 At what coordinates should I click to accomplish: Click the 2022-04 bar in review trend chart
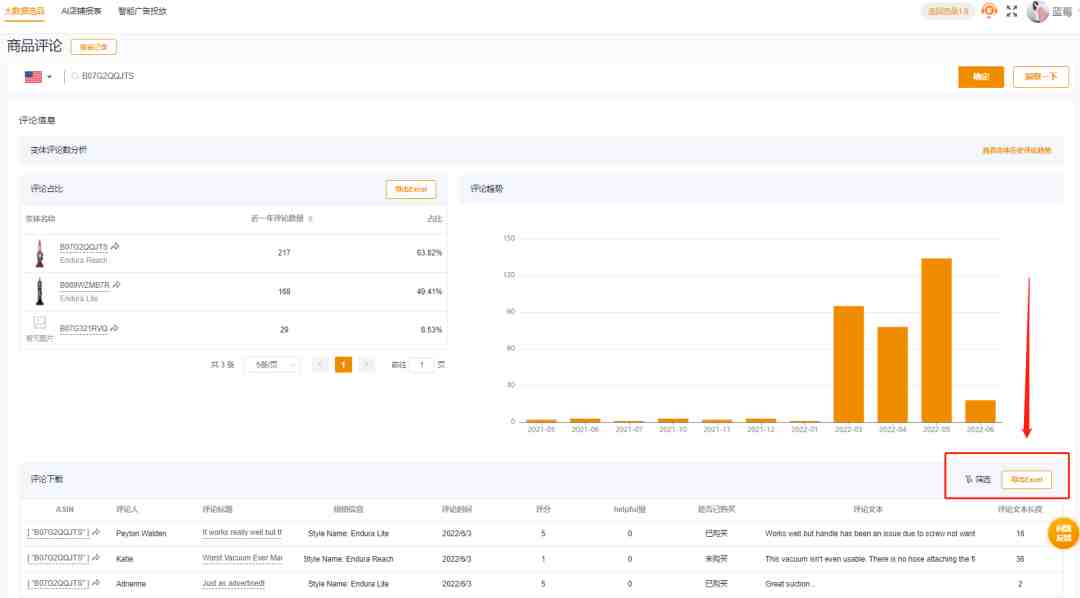click(x=892, y=375)
